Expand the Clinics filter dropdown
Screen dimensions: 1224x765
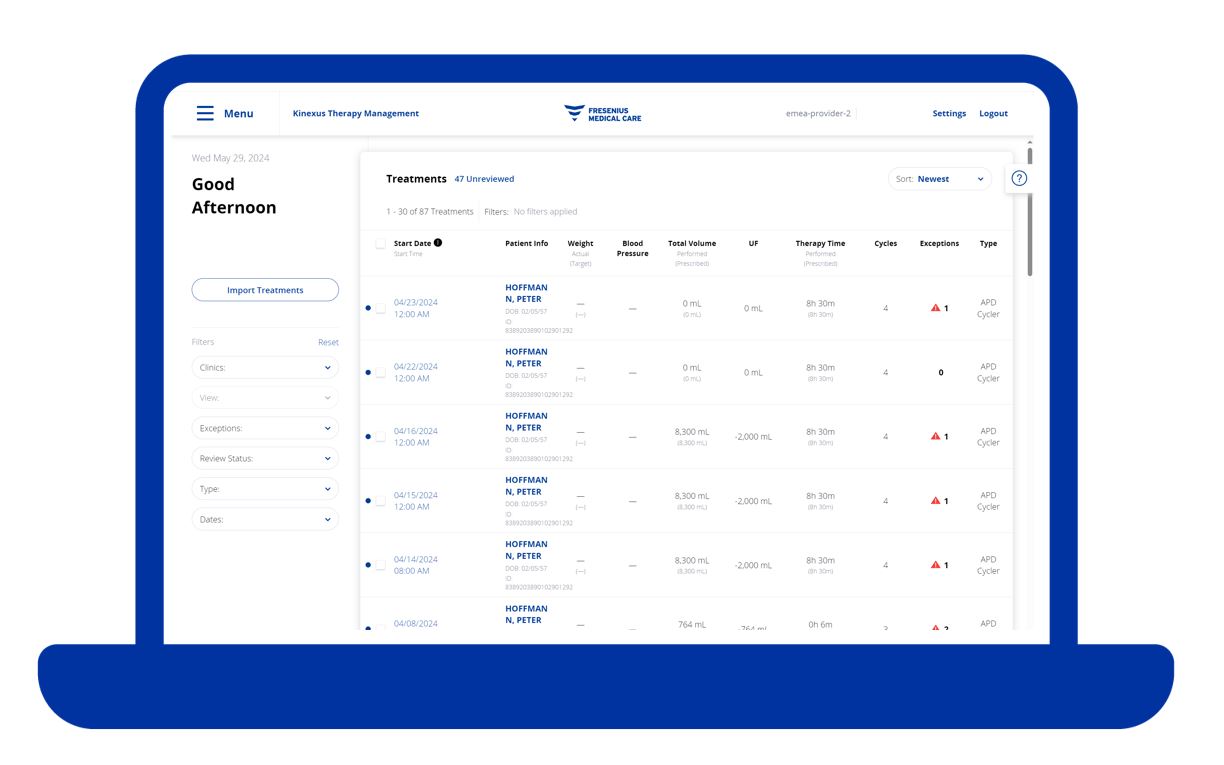tap(265, 367)
